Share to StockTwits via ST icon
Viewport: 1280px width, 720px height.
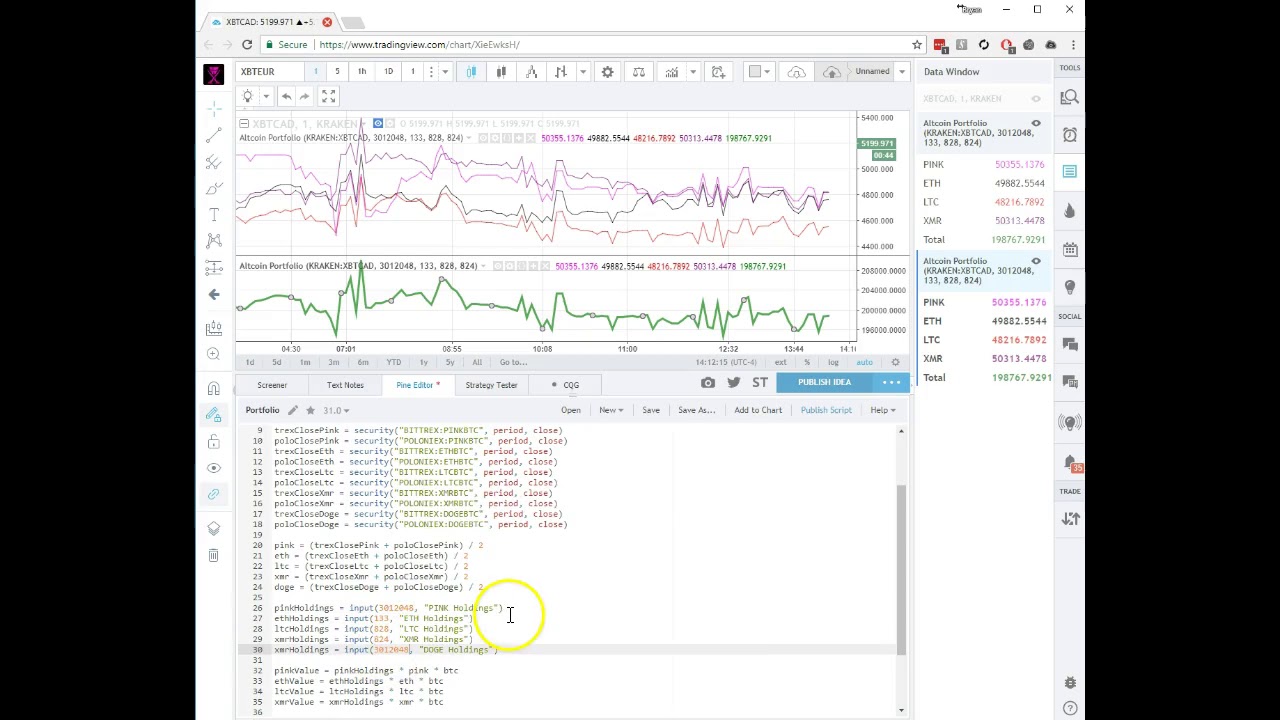pos(760,383)
